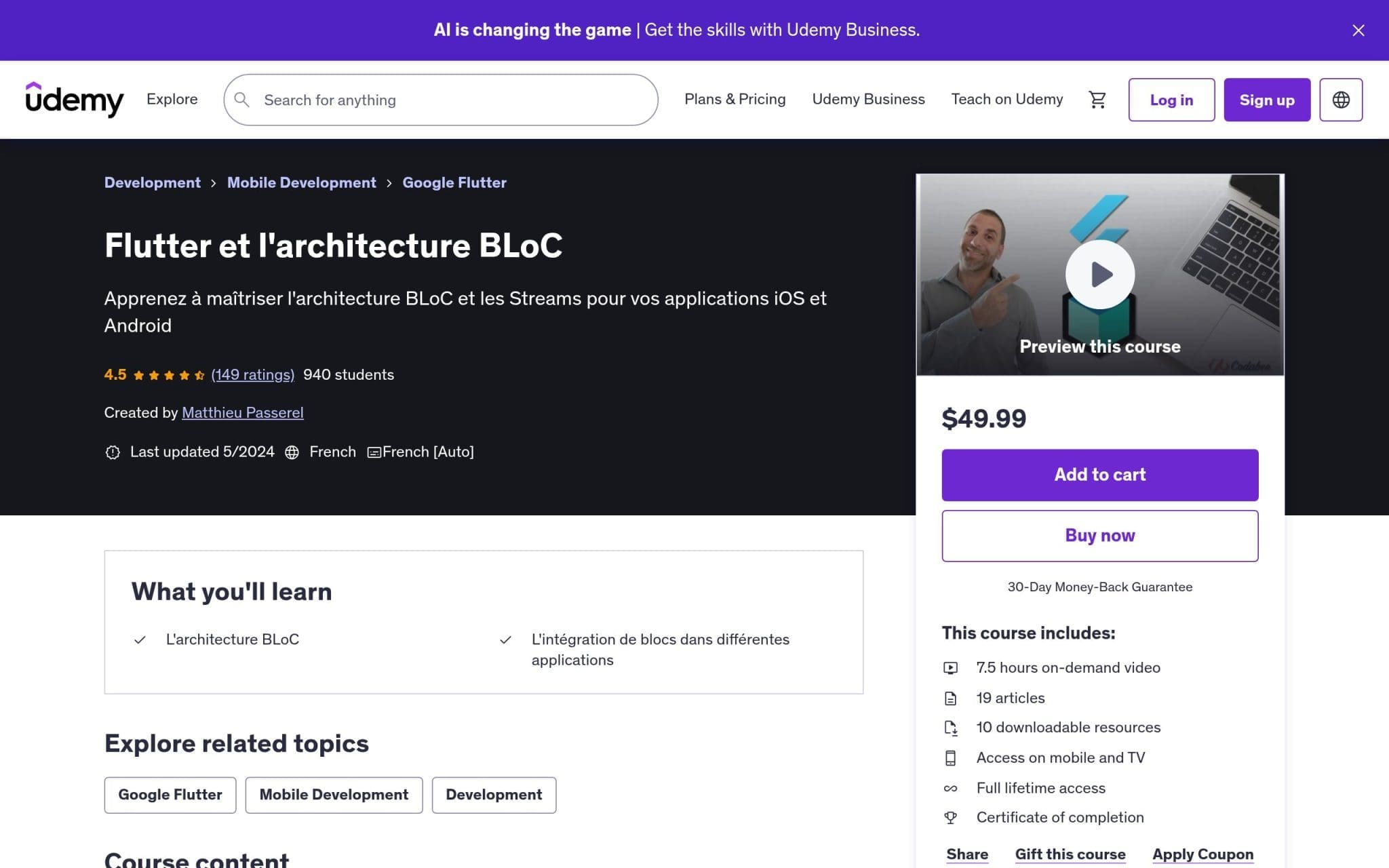Click the Log in button
Screen dimensions: 1389x868
pos(1171,100)
